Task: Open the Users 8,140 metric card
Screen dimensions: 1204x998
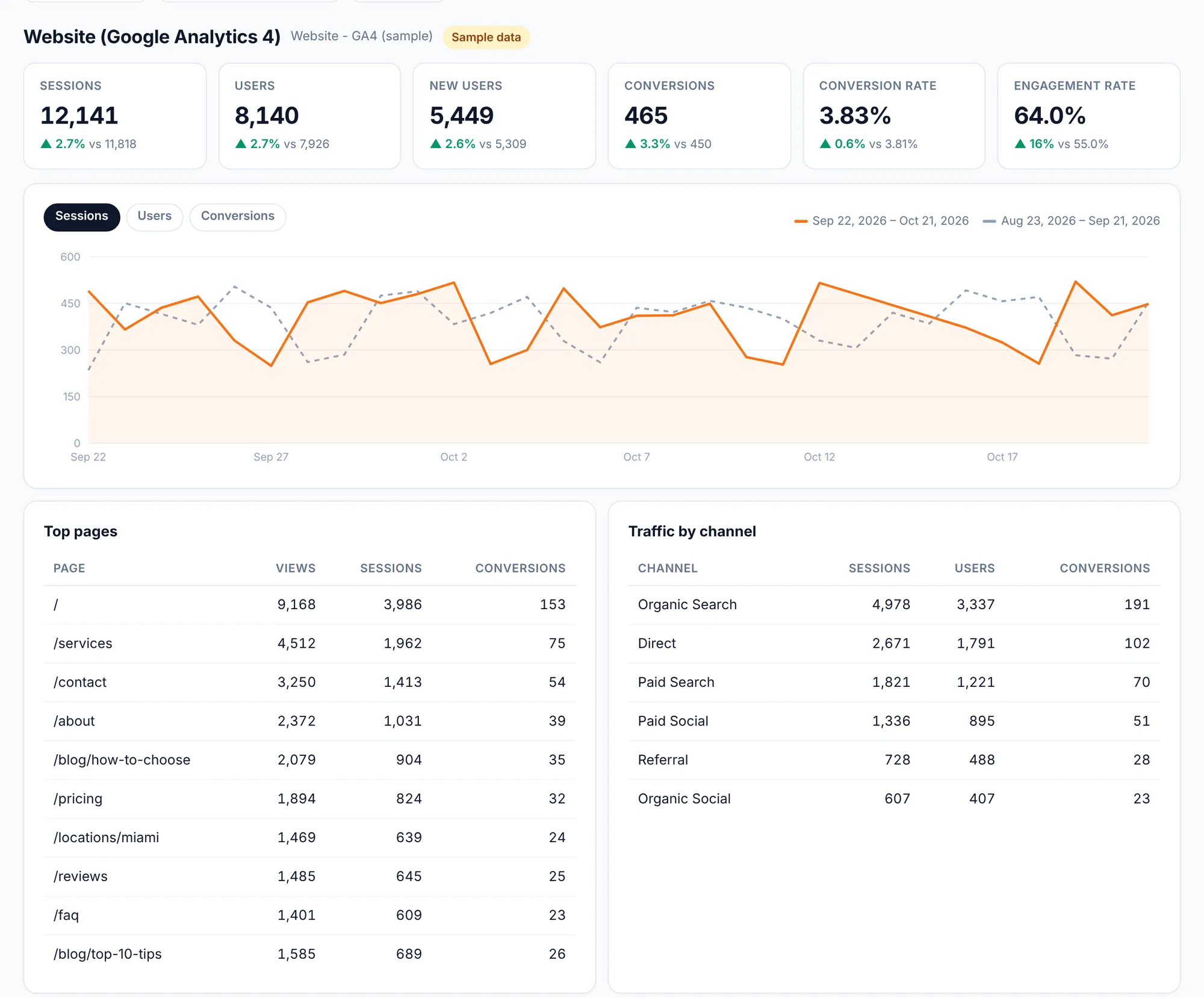Action: point(309,116)
